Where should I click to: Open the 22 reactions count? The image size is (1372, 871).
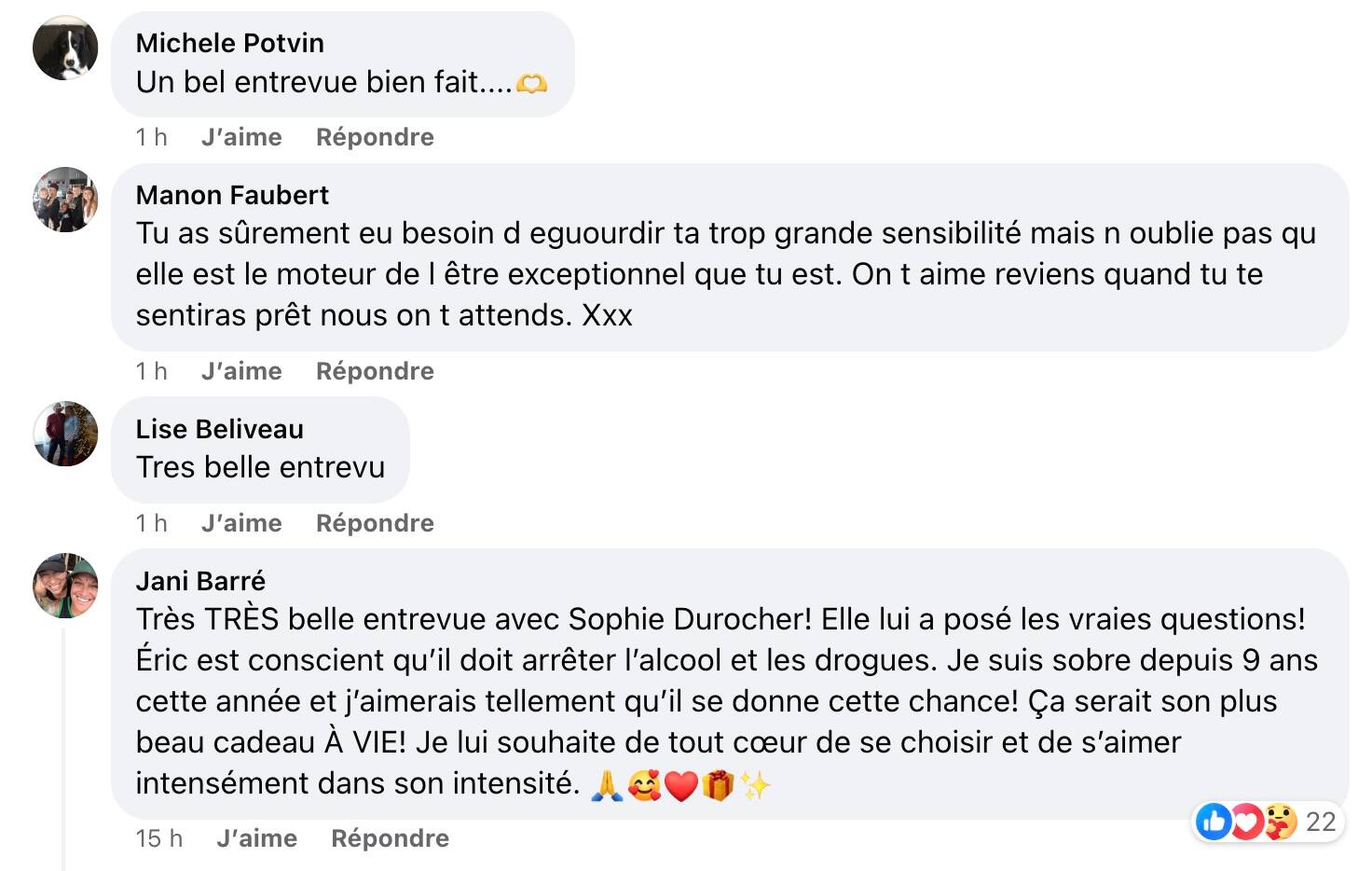(x=1321, y=822)
